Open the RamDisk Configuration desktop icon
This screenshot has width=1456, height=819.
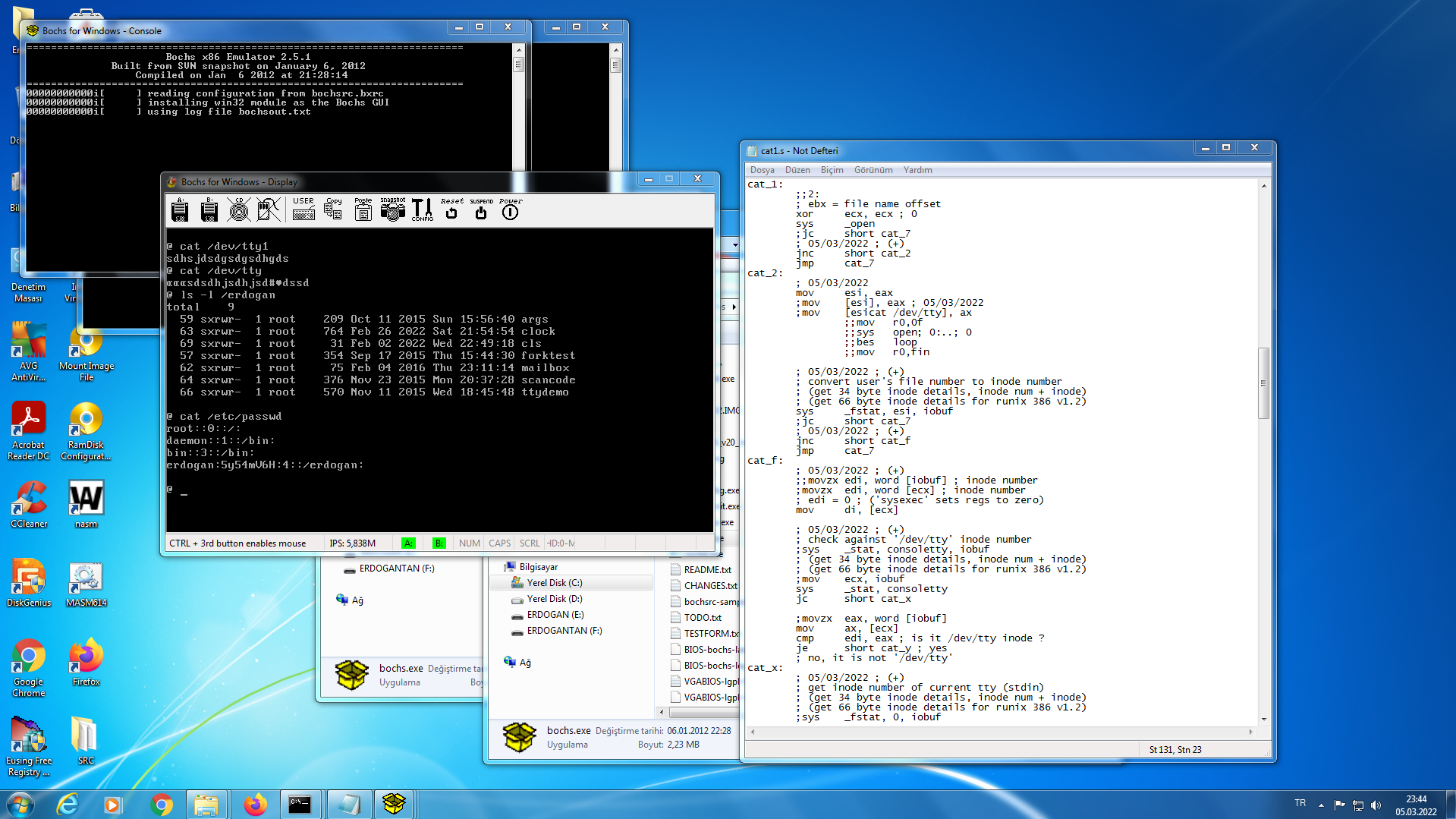[x=86, y=431]
